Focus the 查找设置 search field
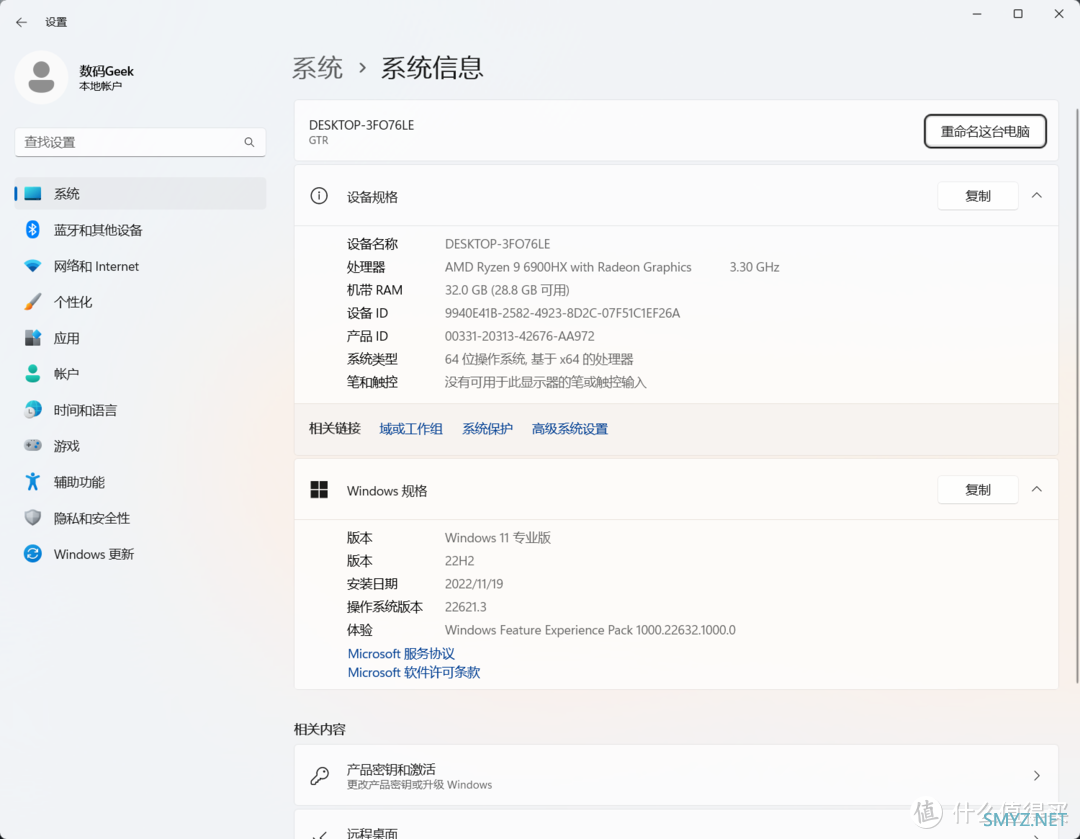Image resolution: width=1080 pixels, height=839 pixels. tap(140, 142)
